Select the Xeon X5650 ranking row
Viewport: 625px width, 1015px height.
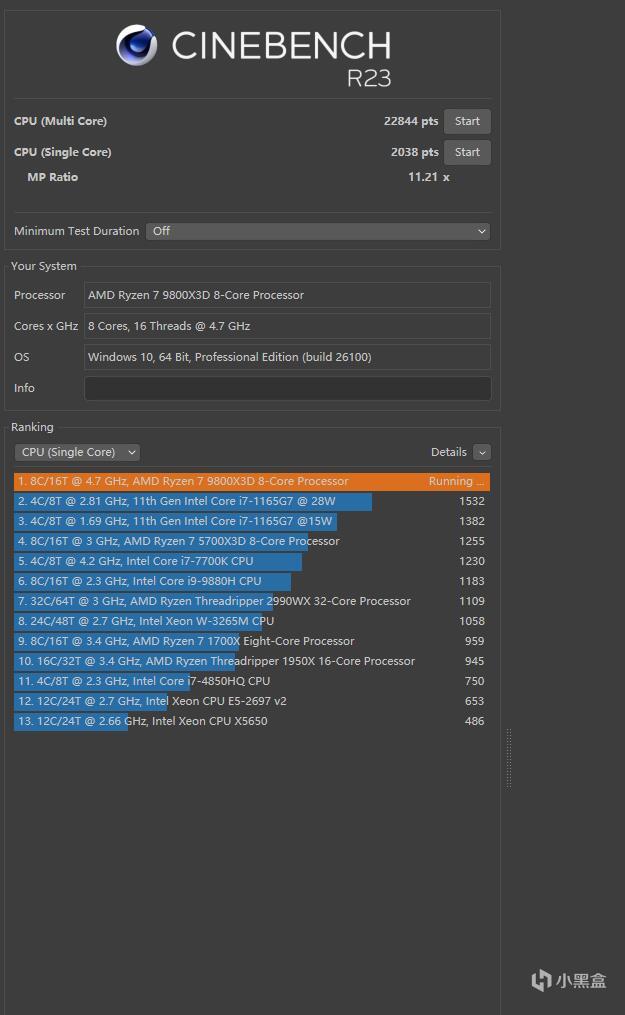[x=252, y=722]
